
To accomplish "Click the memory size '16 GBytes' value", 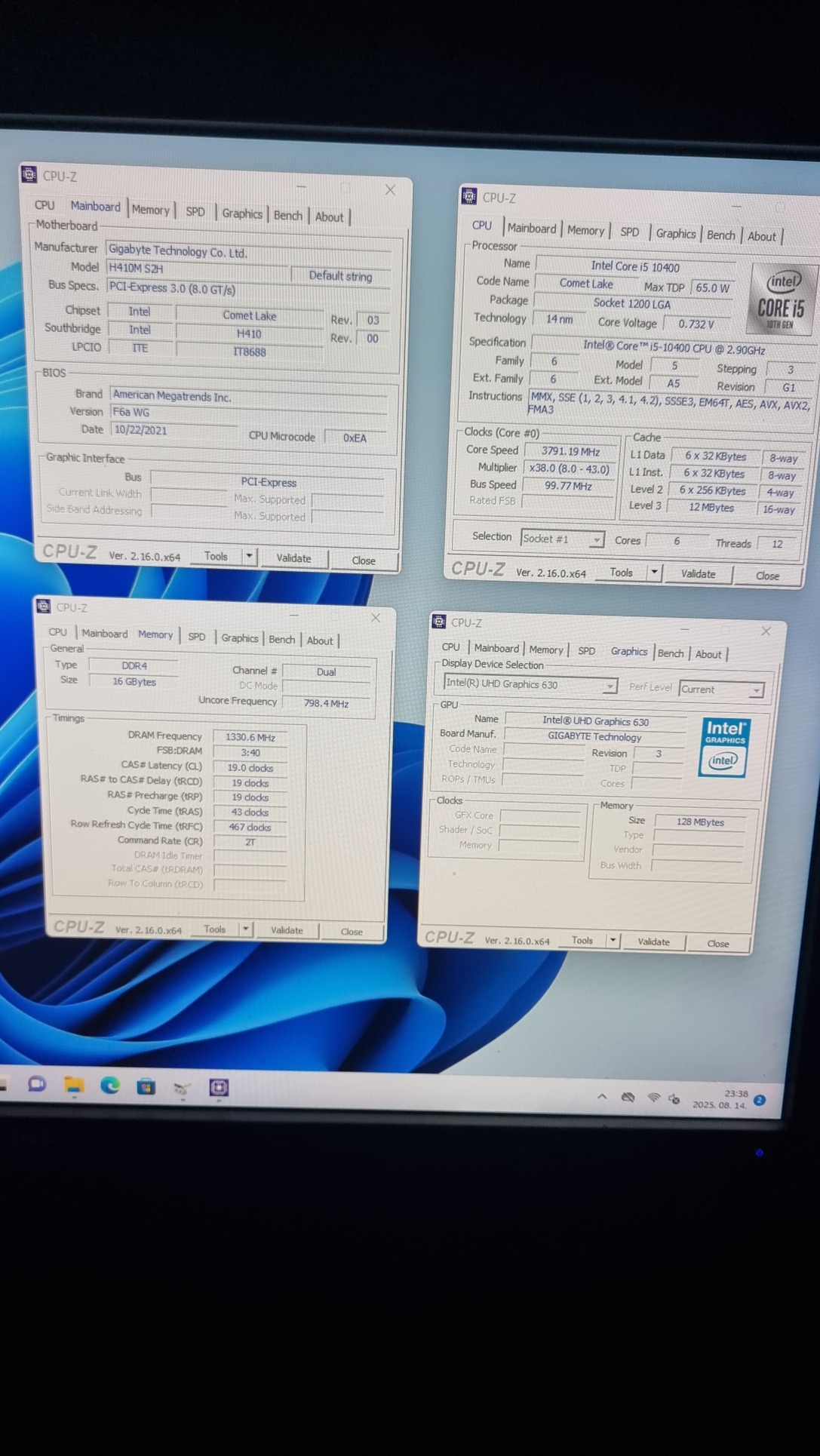I will tap(134, 682).
